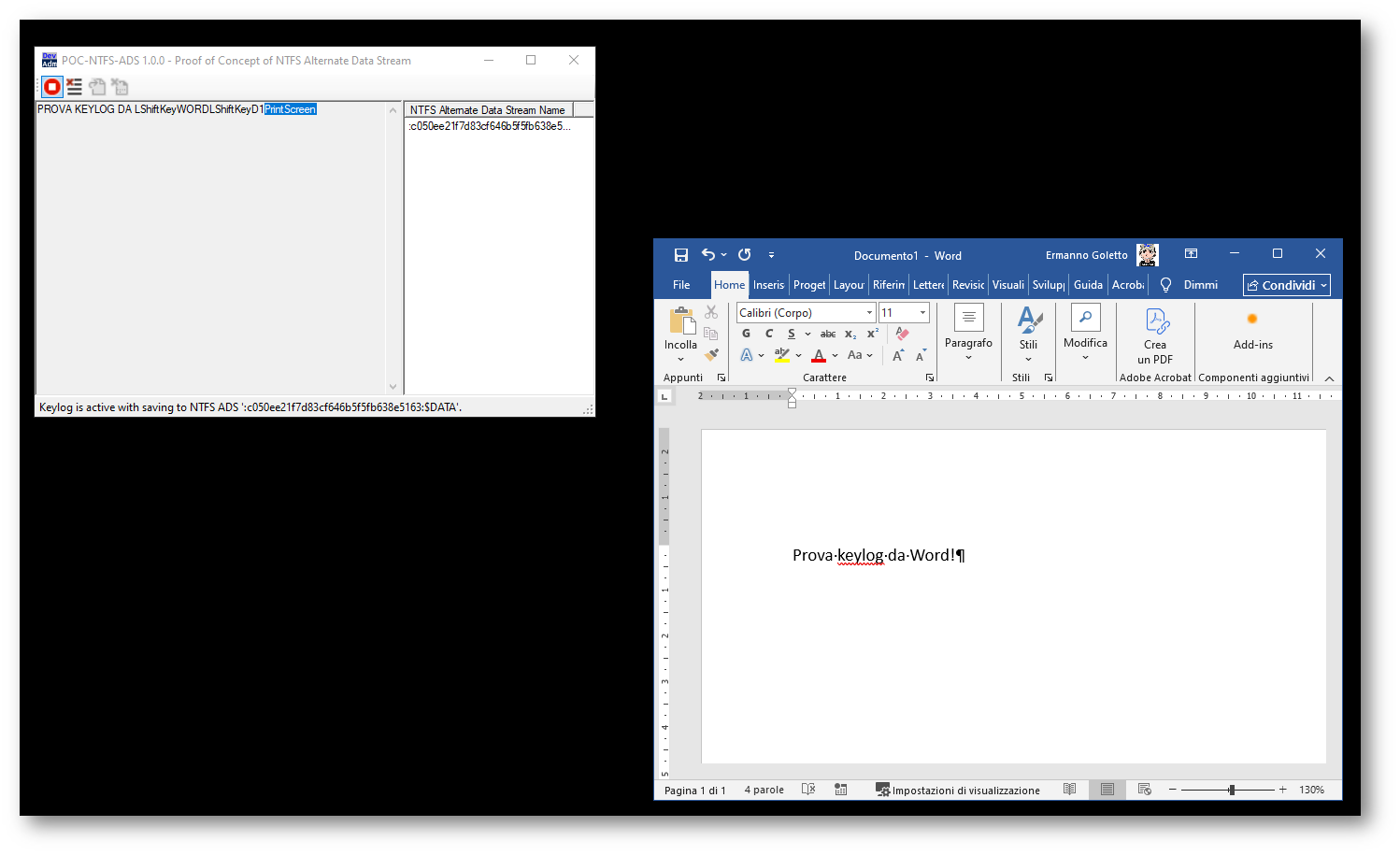Click the red stop keylog button in POC-NTFS-ADS
The width and height of the screenshot is (1400, 855).
52,87
